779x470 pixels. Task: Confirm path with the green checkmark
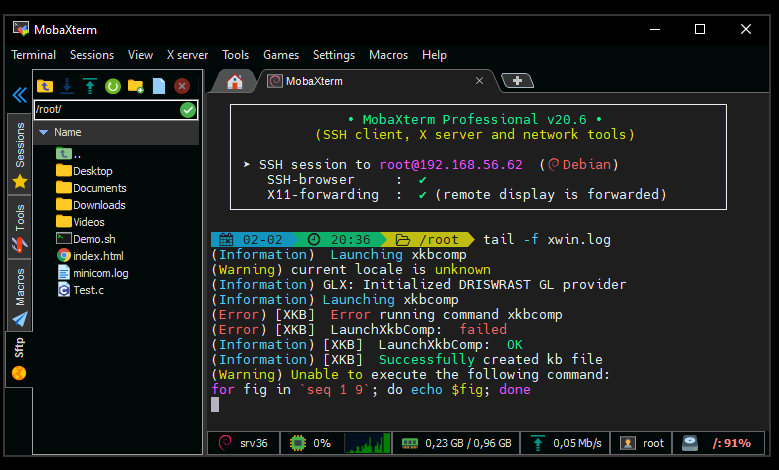click(x=188, y=110)
